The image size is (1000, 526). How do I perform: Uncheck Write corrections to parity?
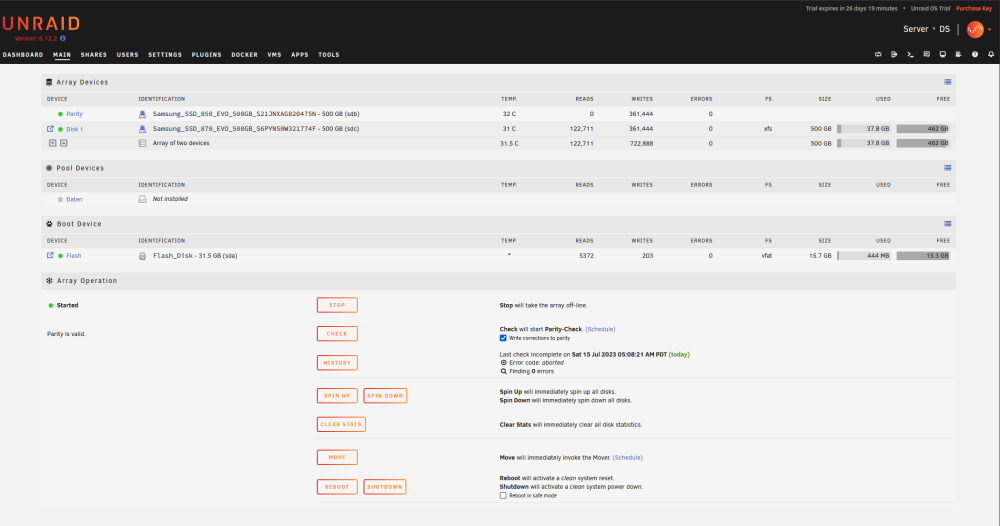(503, 338)
